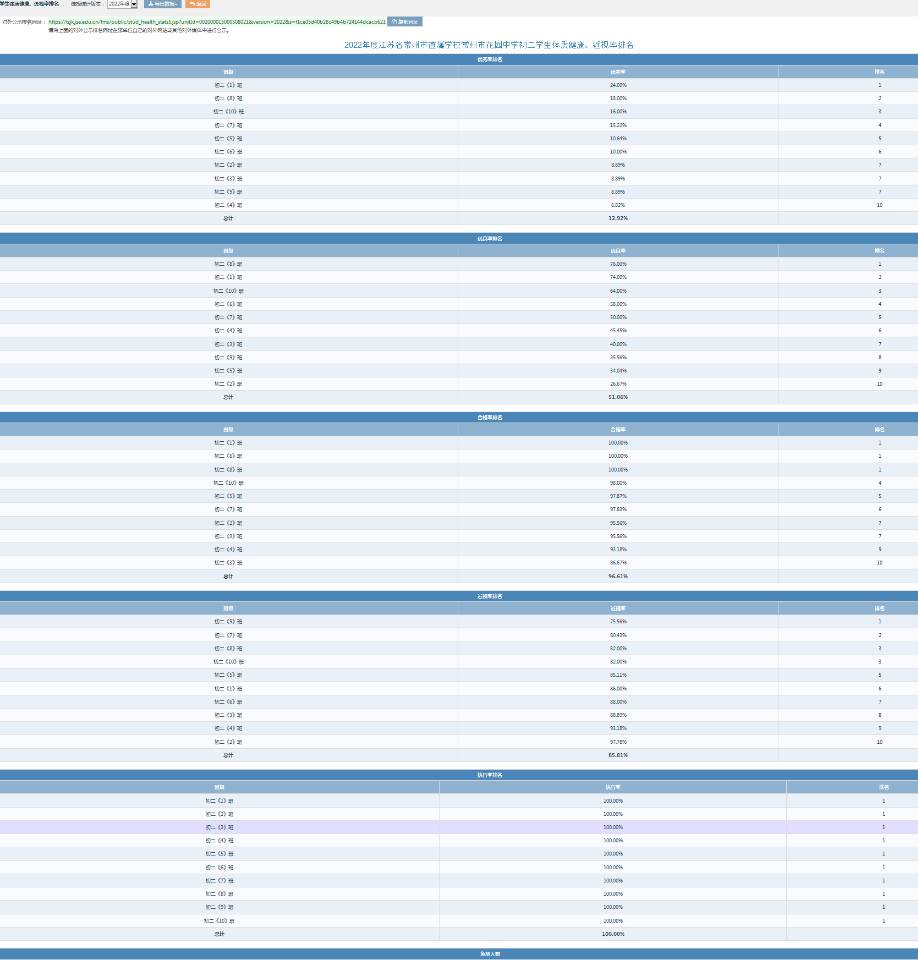Select the 74.00% value in second table

tap(618, 277)
